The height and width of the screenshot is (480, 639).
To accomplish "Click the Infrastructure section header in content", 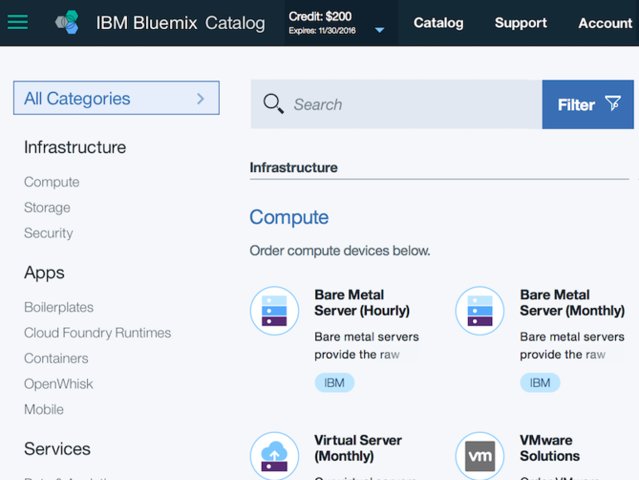I will pos(293,167).
